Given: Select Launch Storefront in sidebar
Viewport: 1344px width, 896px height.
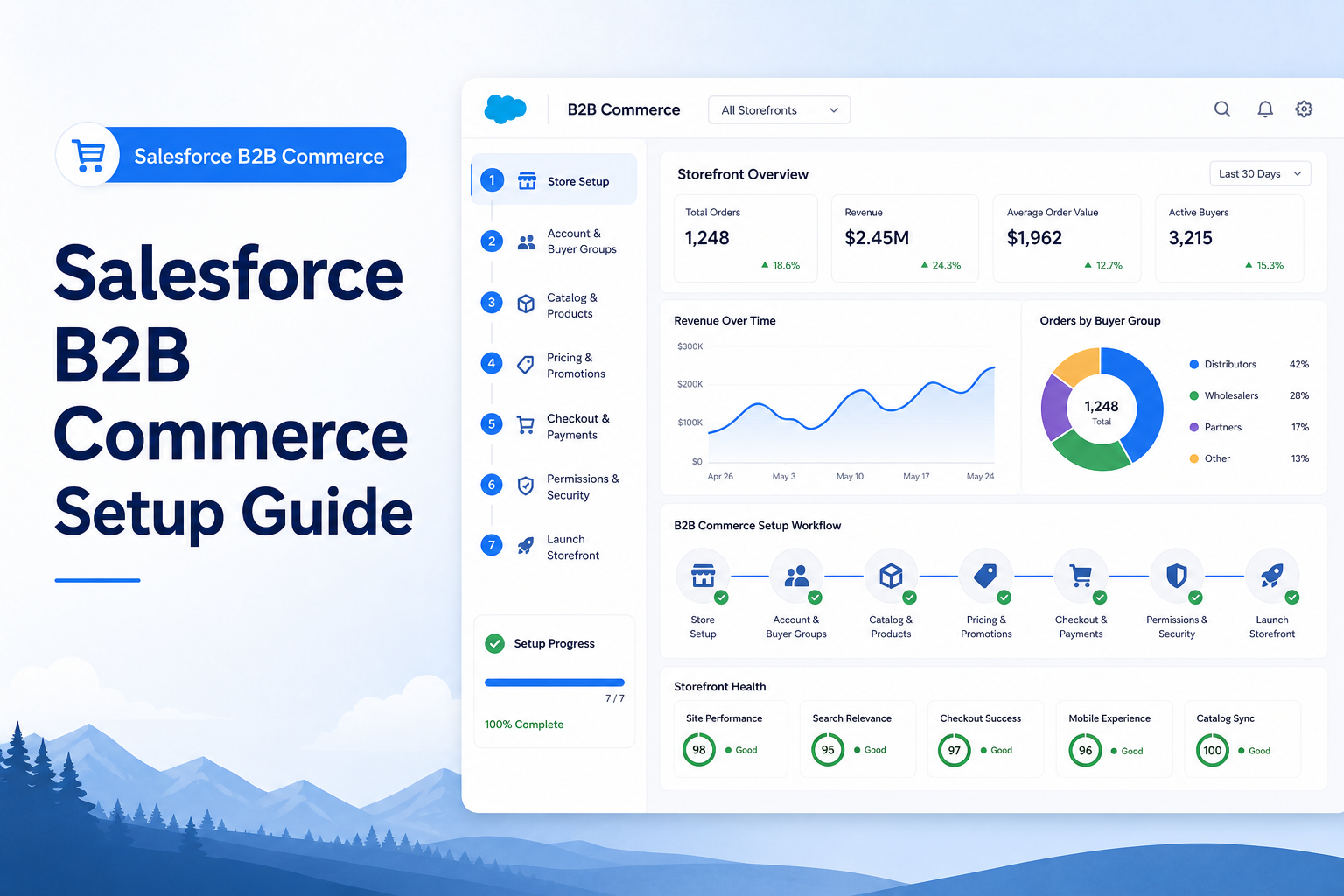Looking at the screenshot, I should [554, 547].
